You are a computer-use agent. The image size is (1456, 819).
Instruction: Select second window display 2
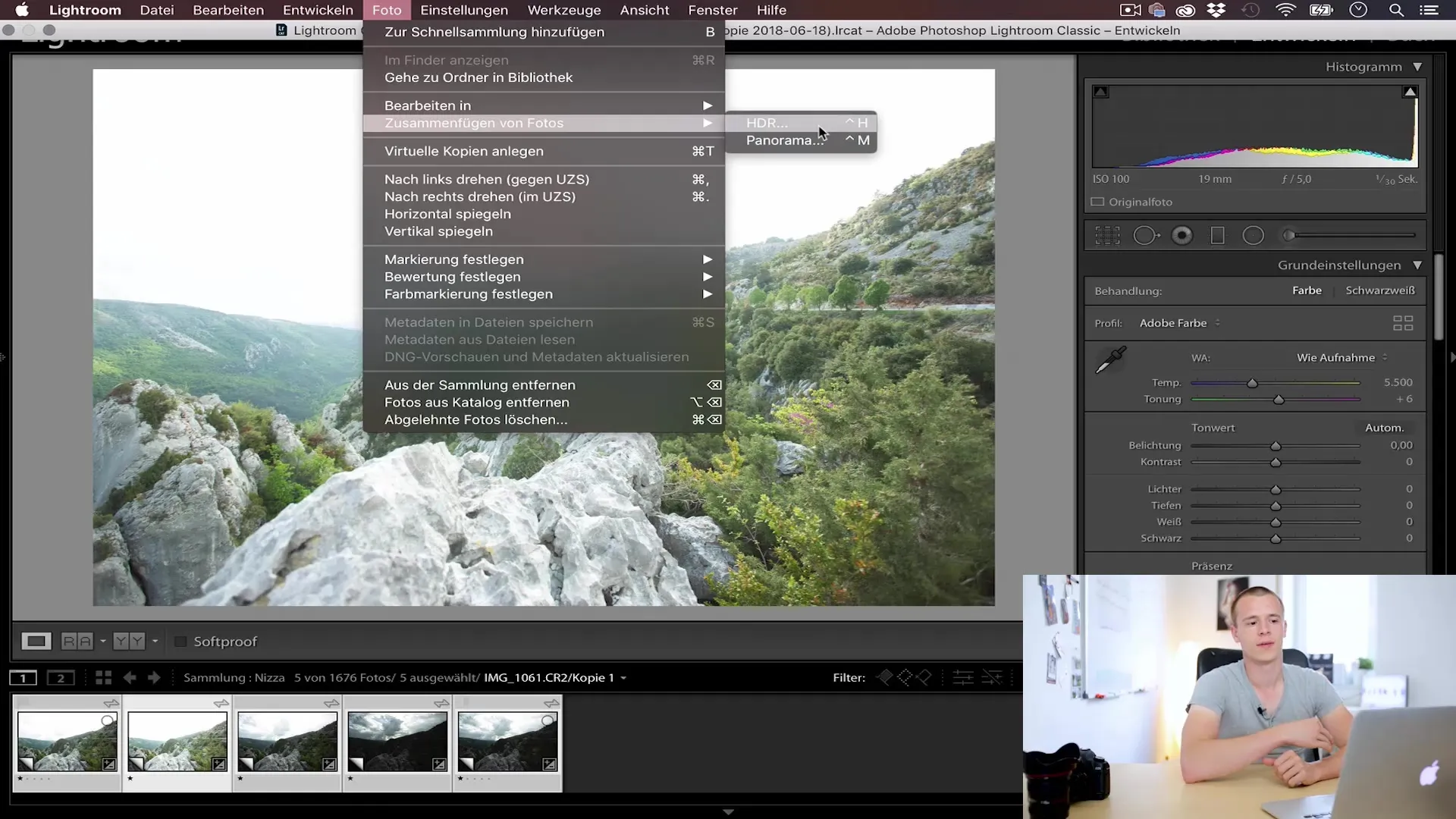(x=61, y=678)
